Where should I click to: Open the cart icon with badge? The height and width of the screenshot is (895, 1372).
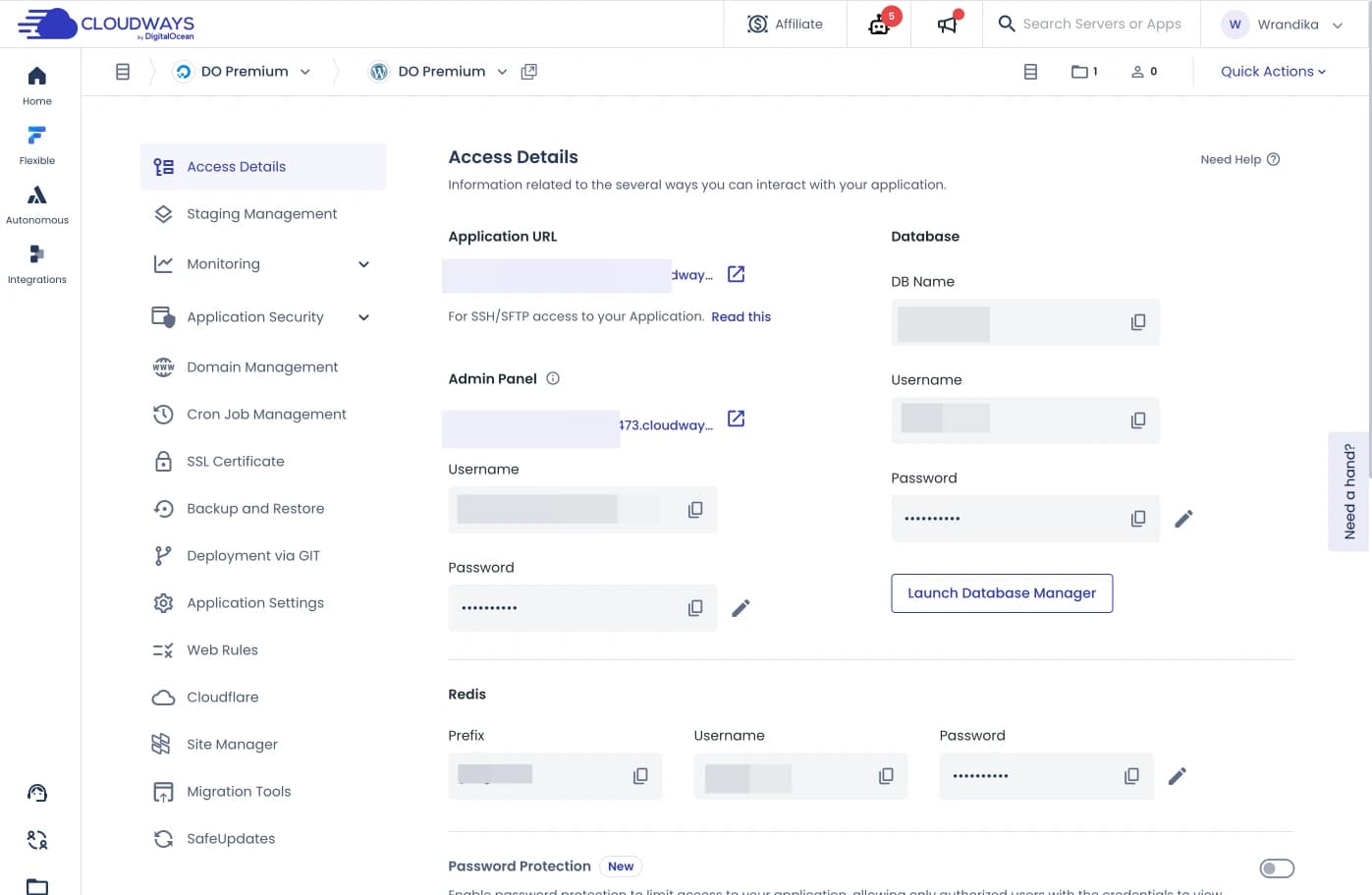click(x=877, y=24)
